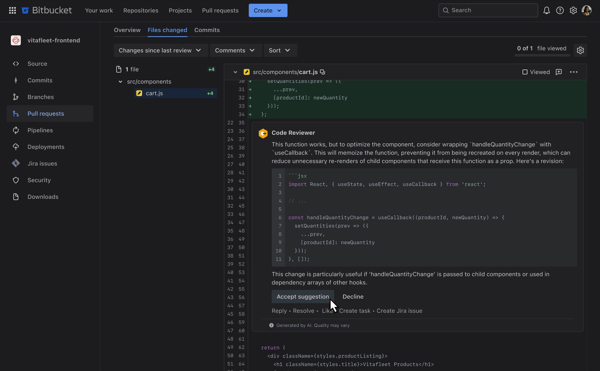Click Create task link
The height and width of the screenshot is (371, 600).
(x=355, y=311)
